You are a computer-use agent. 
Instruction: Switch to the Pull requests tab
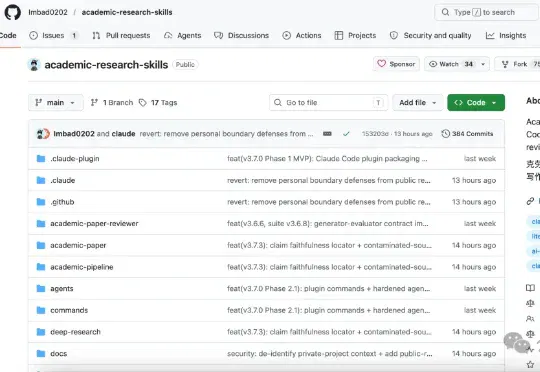coord(121,35)
